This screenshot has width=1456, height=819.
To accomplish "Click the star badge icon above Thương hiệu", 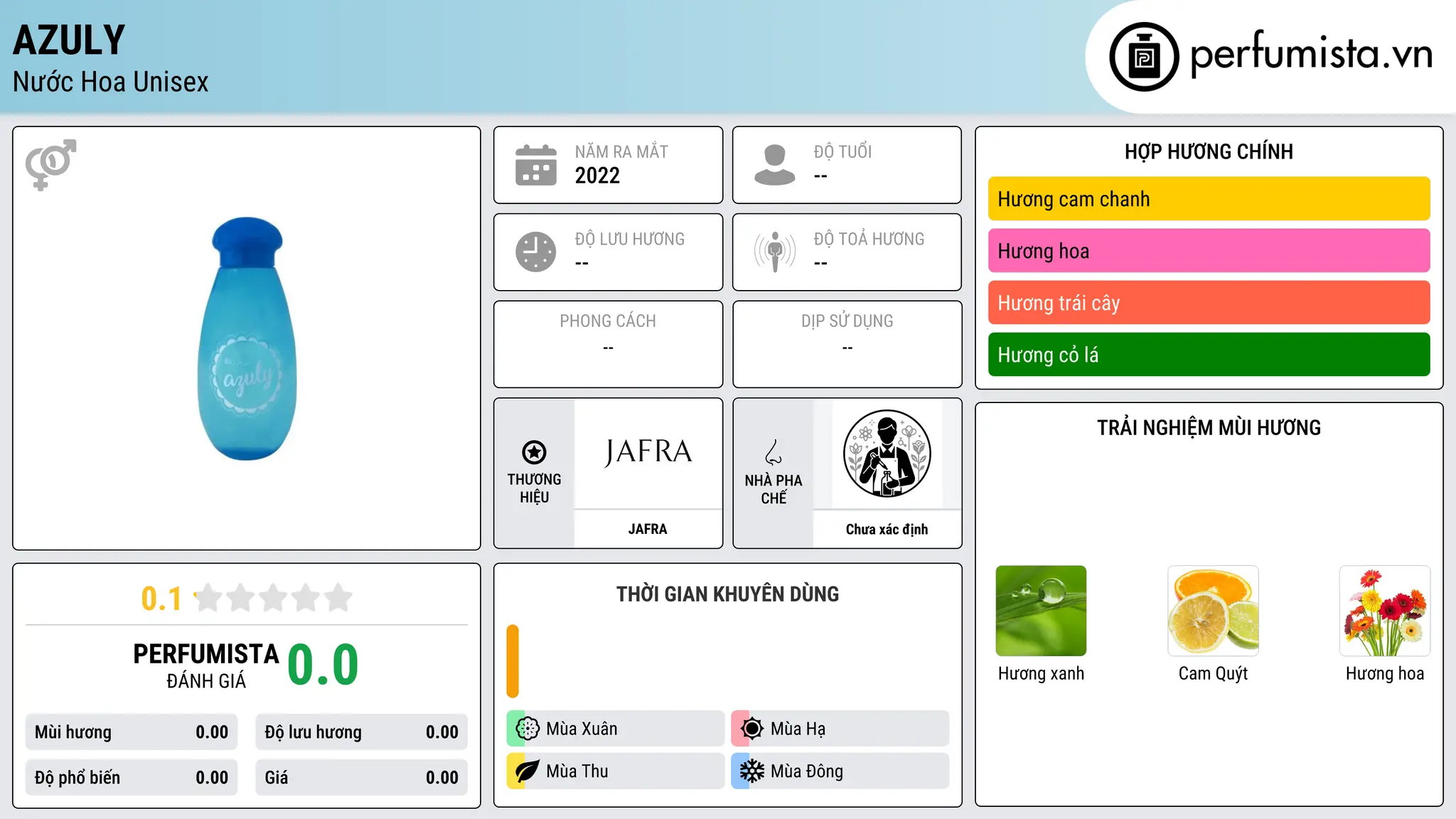I will 534,452.
